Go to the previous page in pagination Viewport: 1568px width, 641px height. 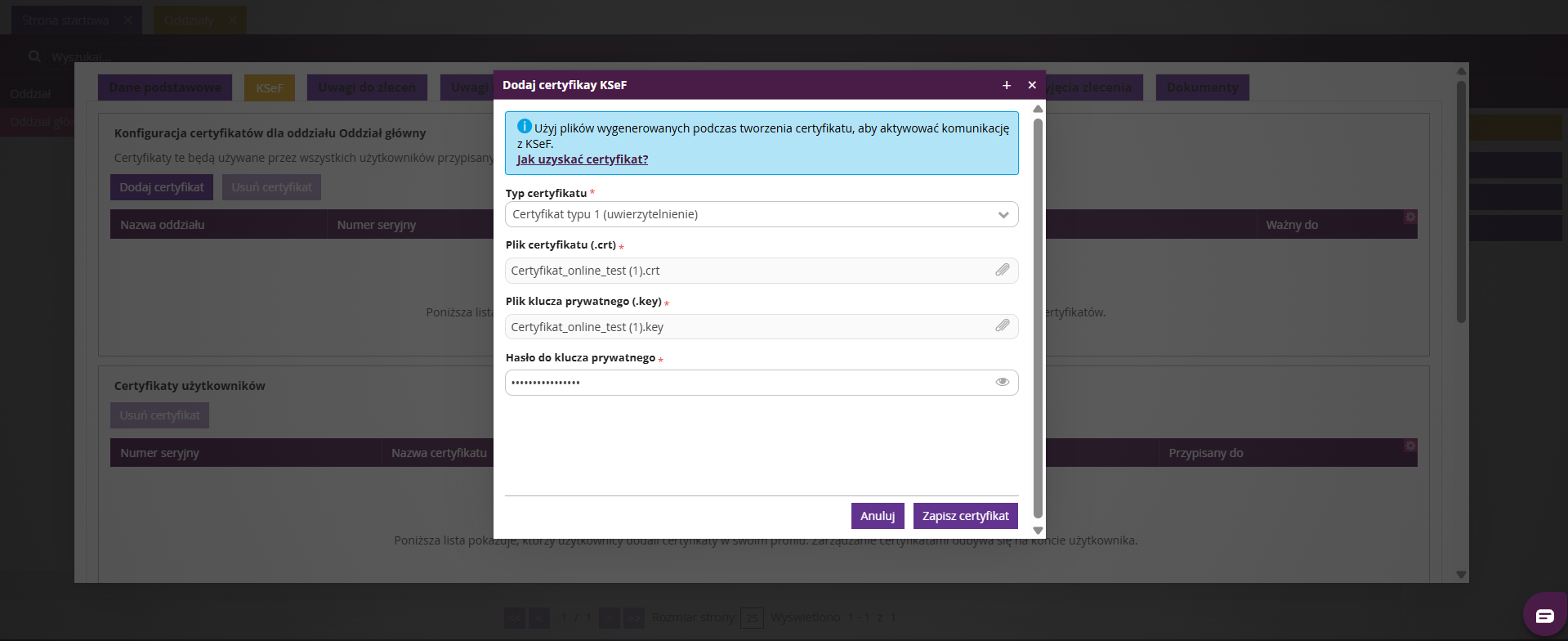click(539, 618)
